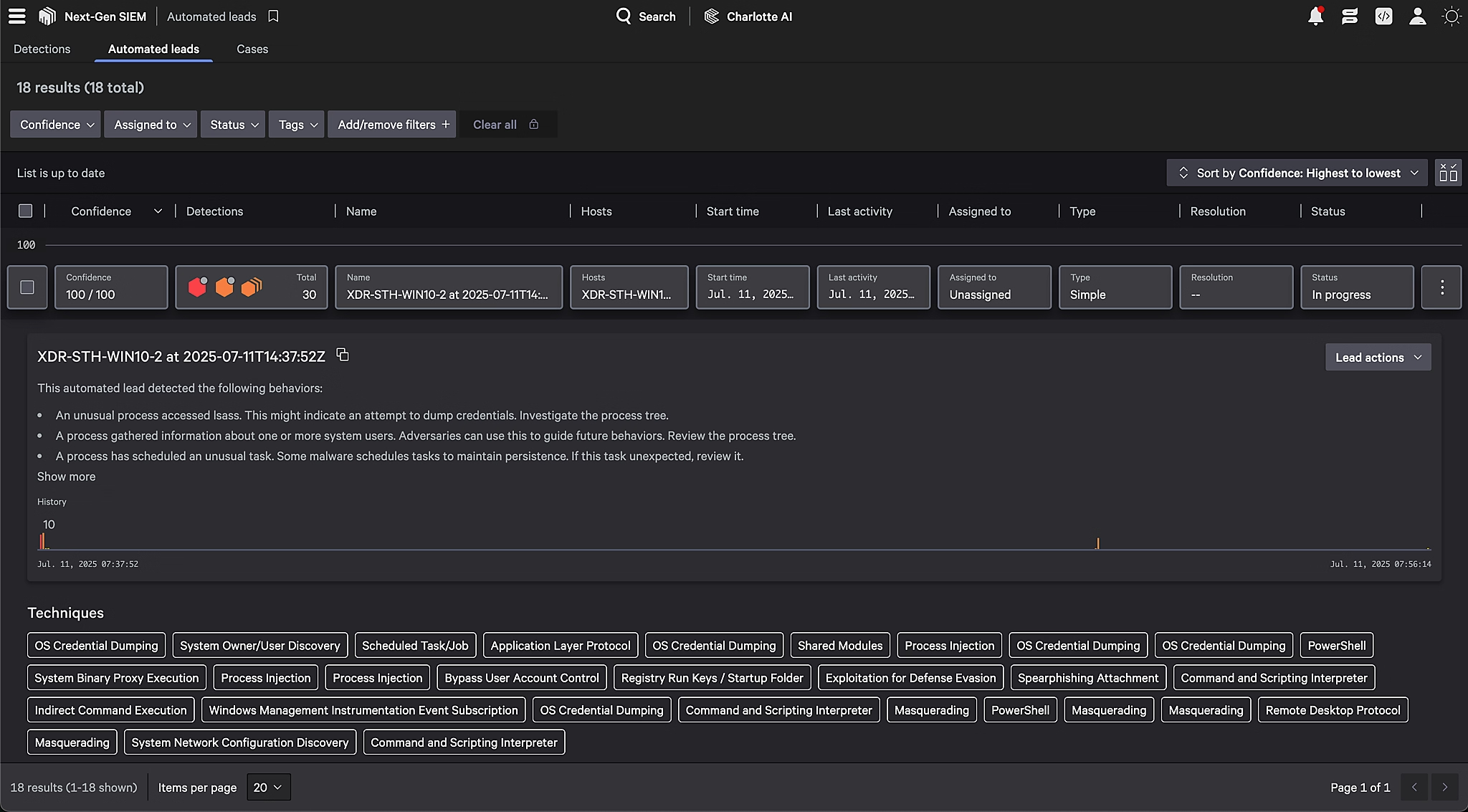Click the user profile icon
Image resolution: width=1468 pixels, height=812 pixels.
click(1417, 16)
